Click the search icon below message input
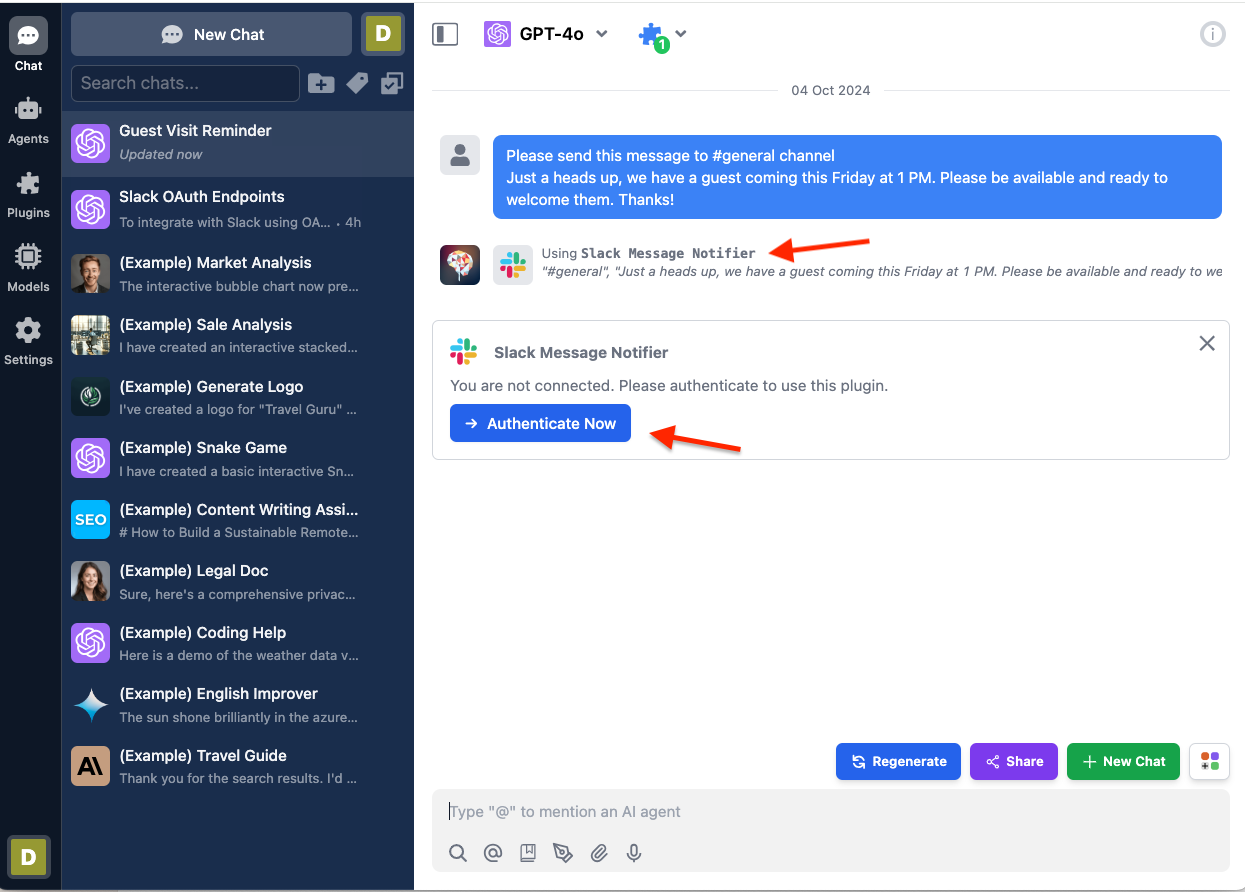1245x892 pixels. point(458,853)
